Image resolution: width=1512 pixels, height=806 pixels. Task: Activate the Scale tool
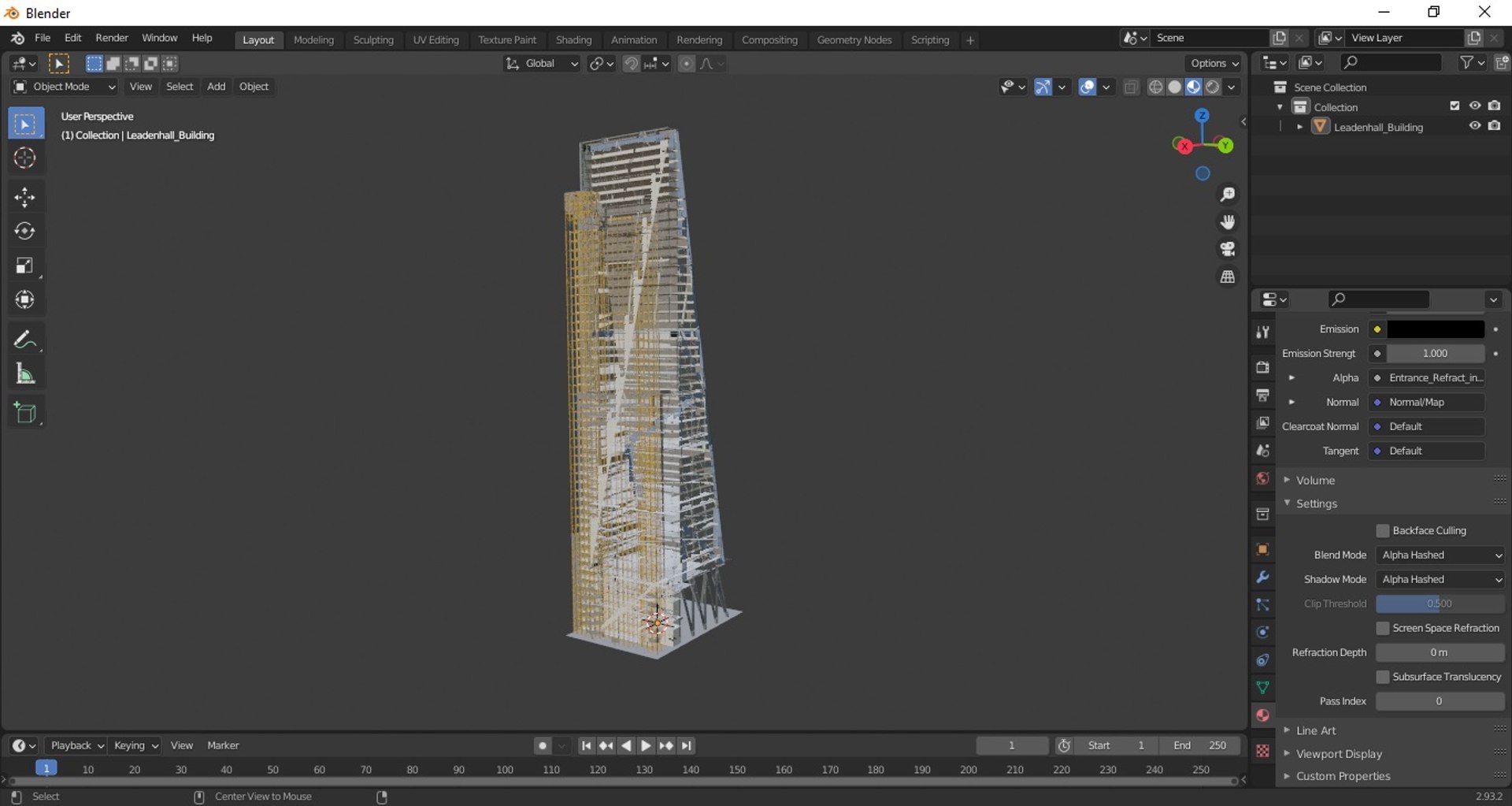25,266
